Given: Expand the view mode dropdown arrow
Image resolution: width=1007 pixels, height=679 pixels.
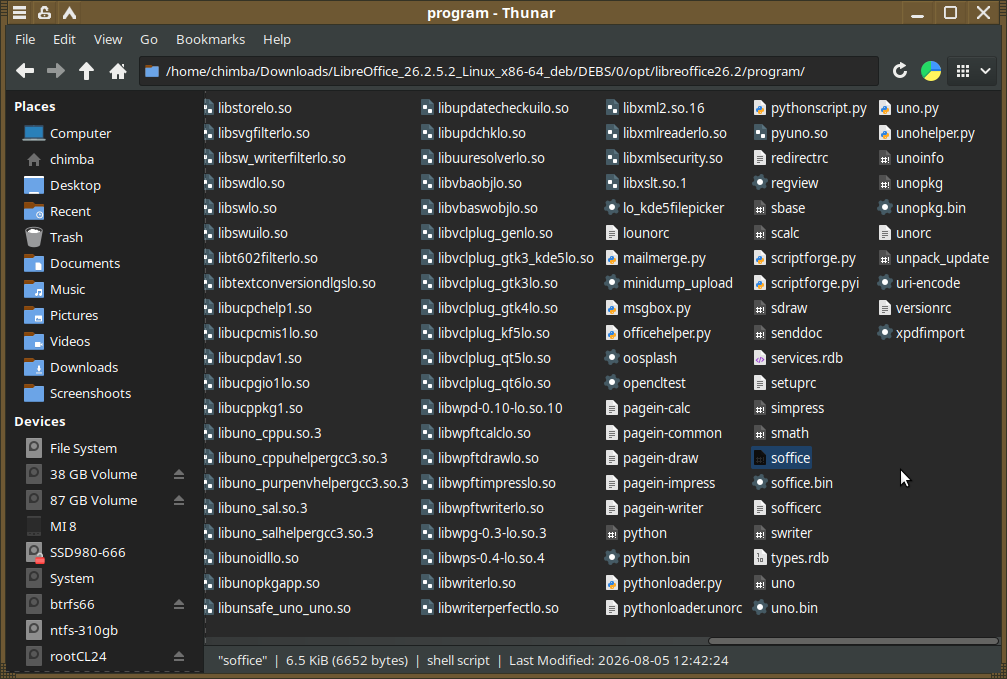Looking at the screenshot, I should pyautogui.click(x=985, y=71).
